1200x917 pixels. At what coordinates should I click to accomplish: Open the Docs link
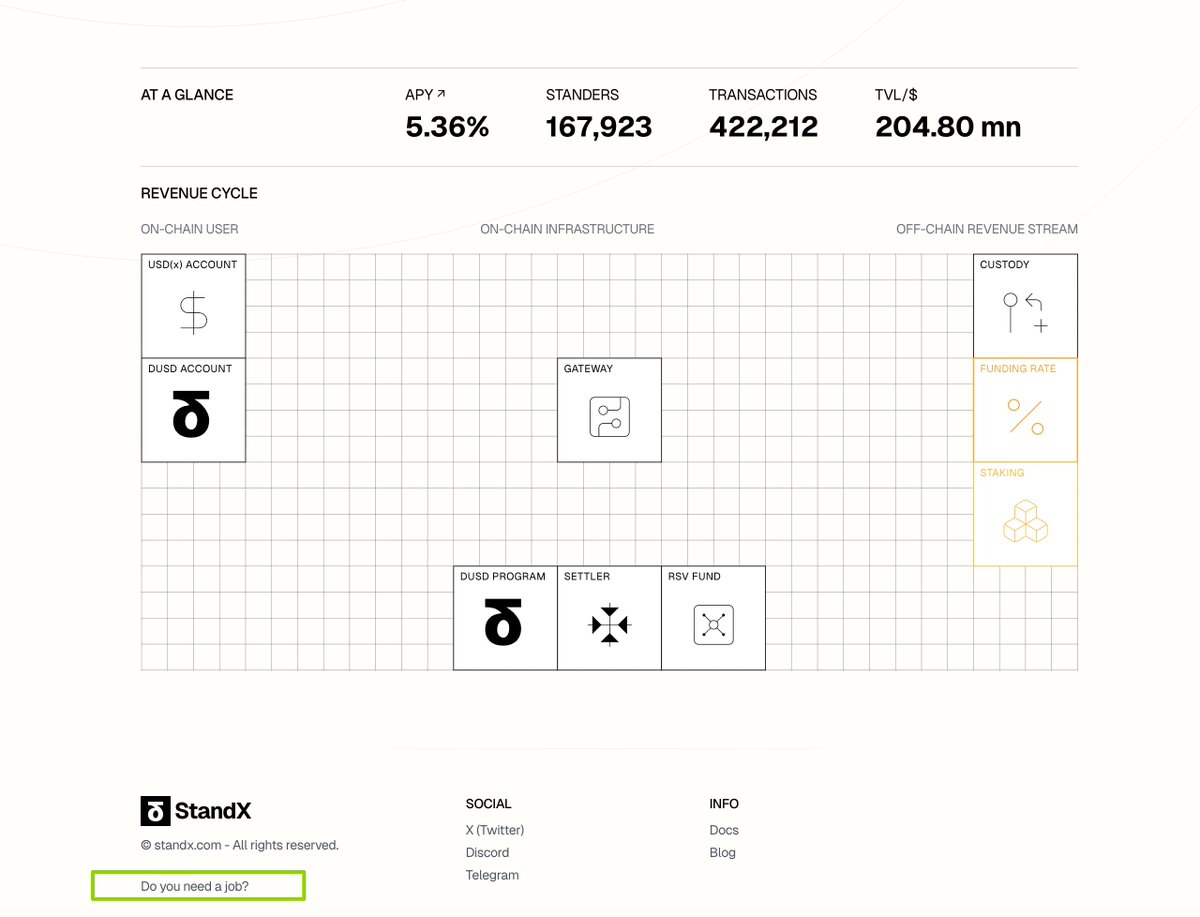tap(724, 830)
